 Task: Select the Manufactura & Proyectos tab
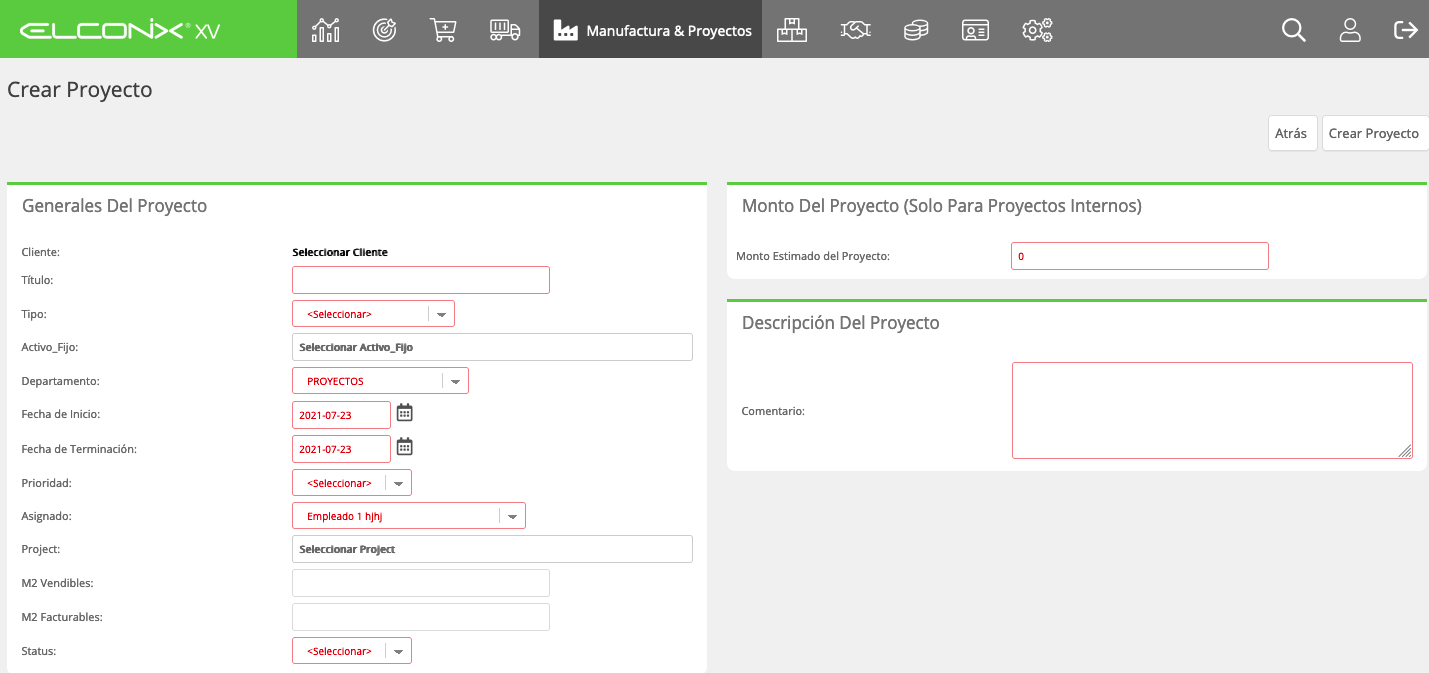[650, 30]
